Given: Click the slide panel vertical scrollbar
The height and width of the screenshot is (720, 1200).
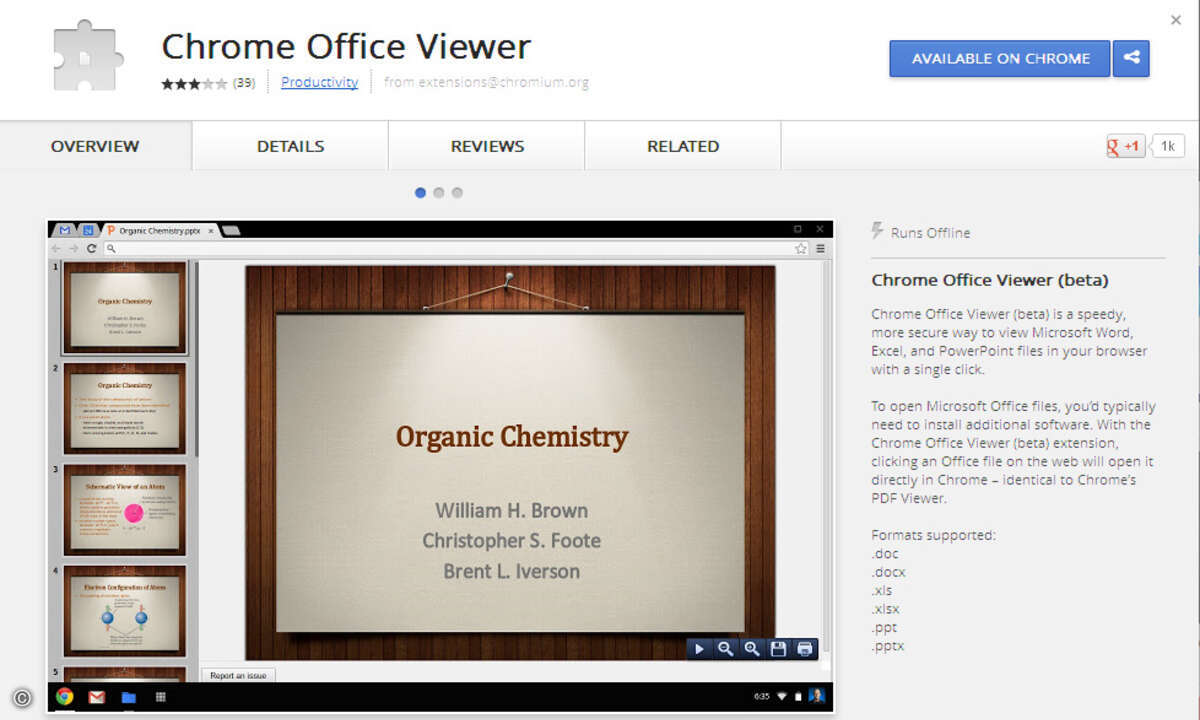Looking at the screenshot, I should pos(196,360).
